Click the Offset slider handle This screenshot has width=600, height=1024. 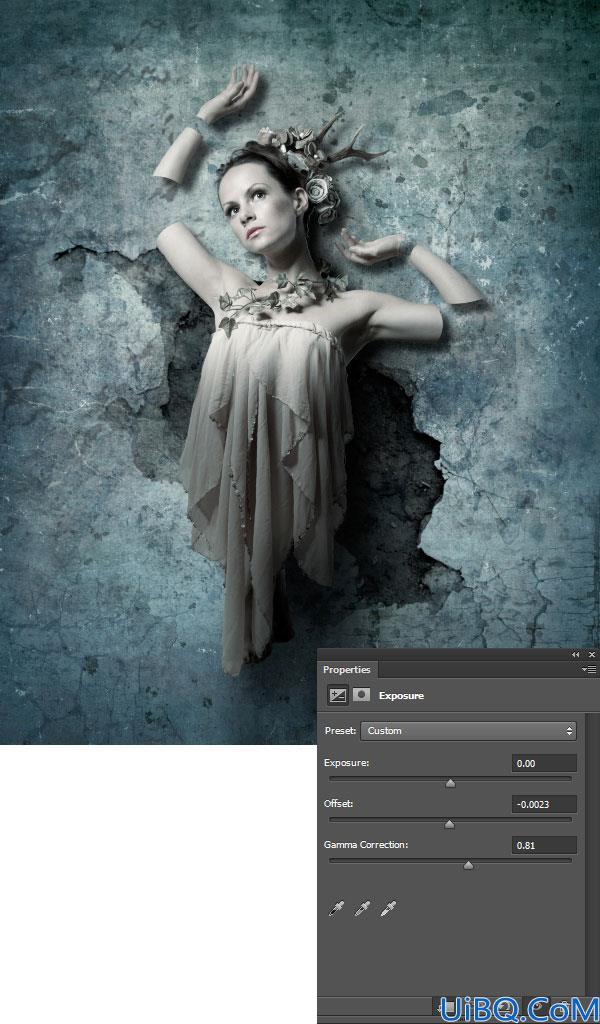(449, 825)
